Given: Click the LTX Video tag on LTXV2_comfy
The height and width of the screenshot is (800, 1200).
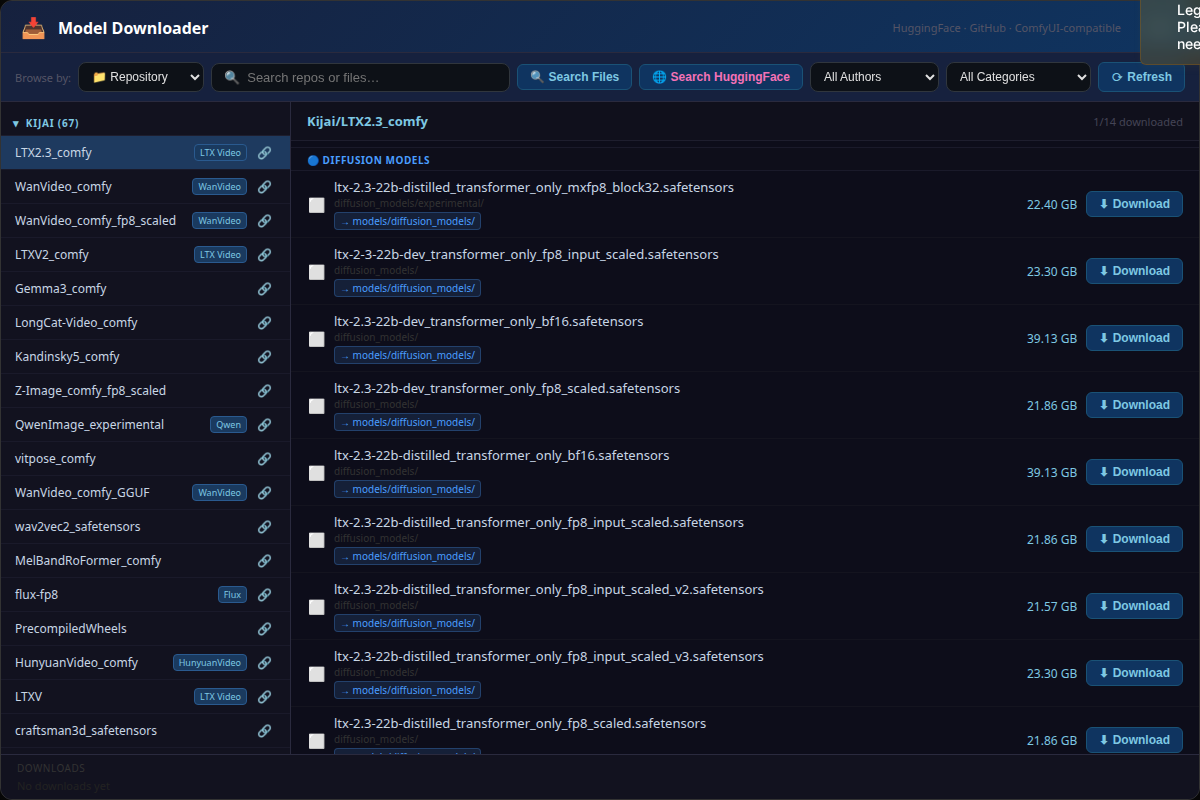Looking at the screenshot, I should (220, 255).
